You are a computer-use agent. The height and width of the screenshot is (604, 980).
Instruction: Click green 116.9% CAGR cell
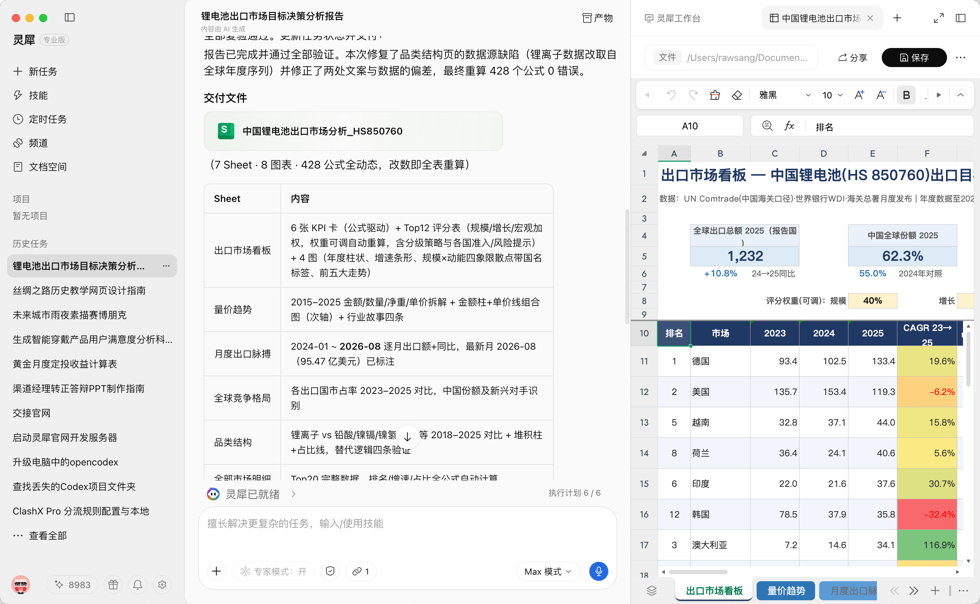click(928, 545)
